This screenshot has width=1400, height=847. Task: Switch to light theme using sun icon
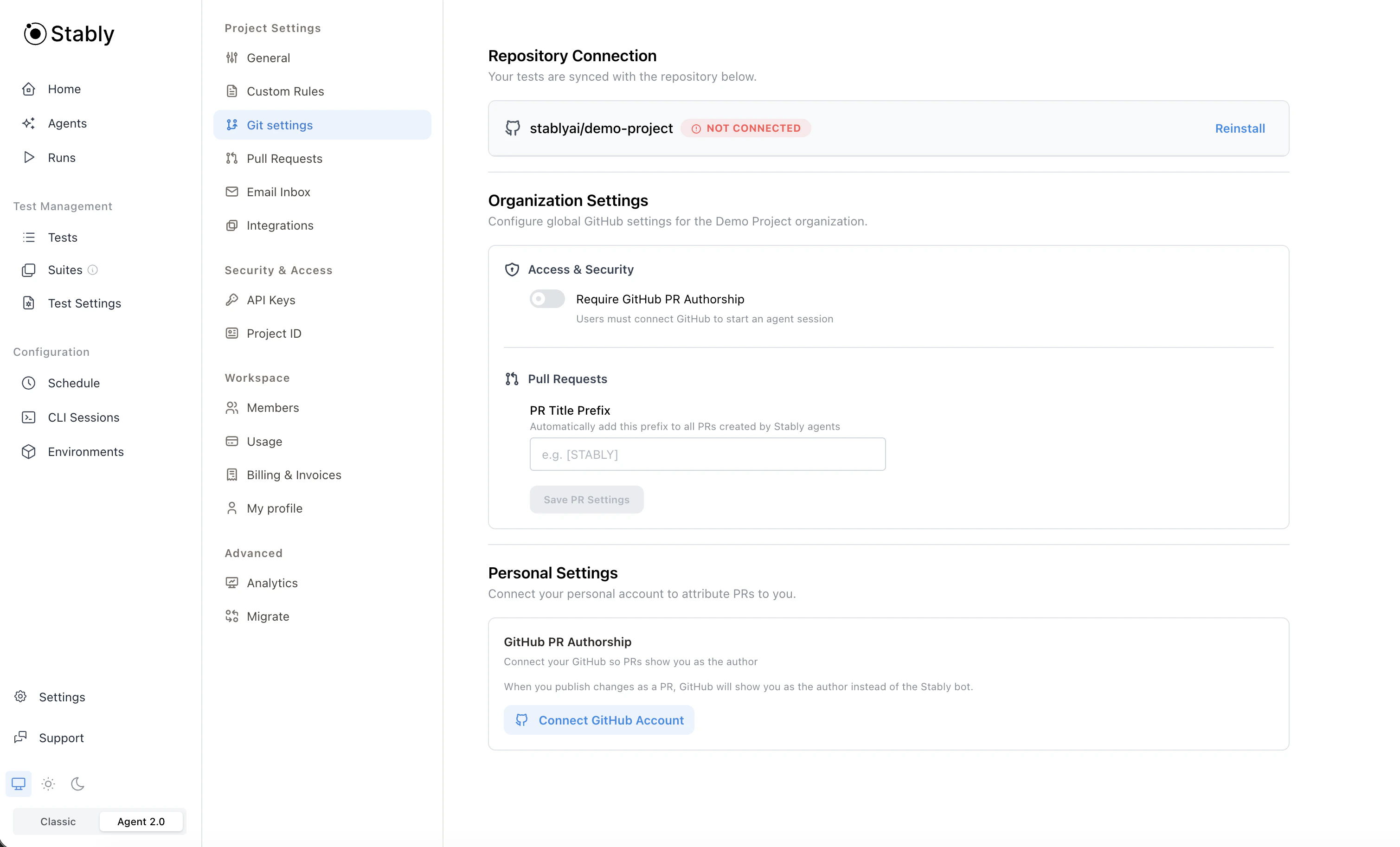pos(48,783)
